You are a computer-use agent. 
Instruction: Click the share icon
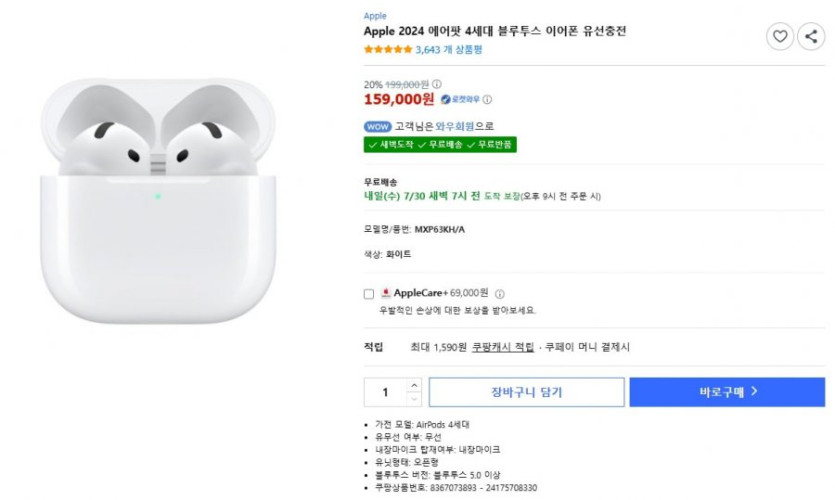811,37
